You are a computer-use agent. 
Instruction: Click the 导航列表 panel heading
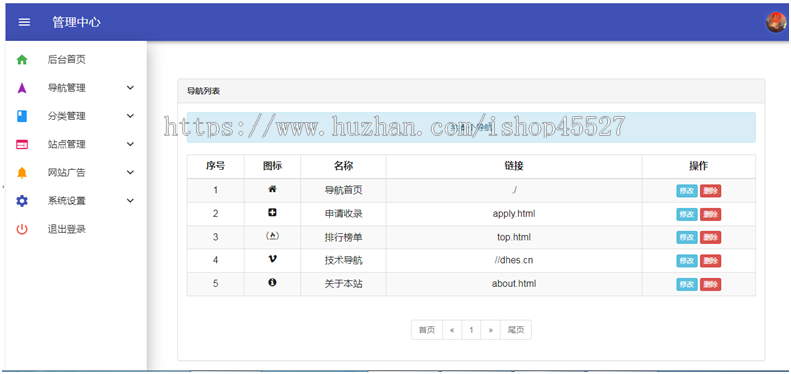tap(203, 91)
